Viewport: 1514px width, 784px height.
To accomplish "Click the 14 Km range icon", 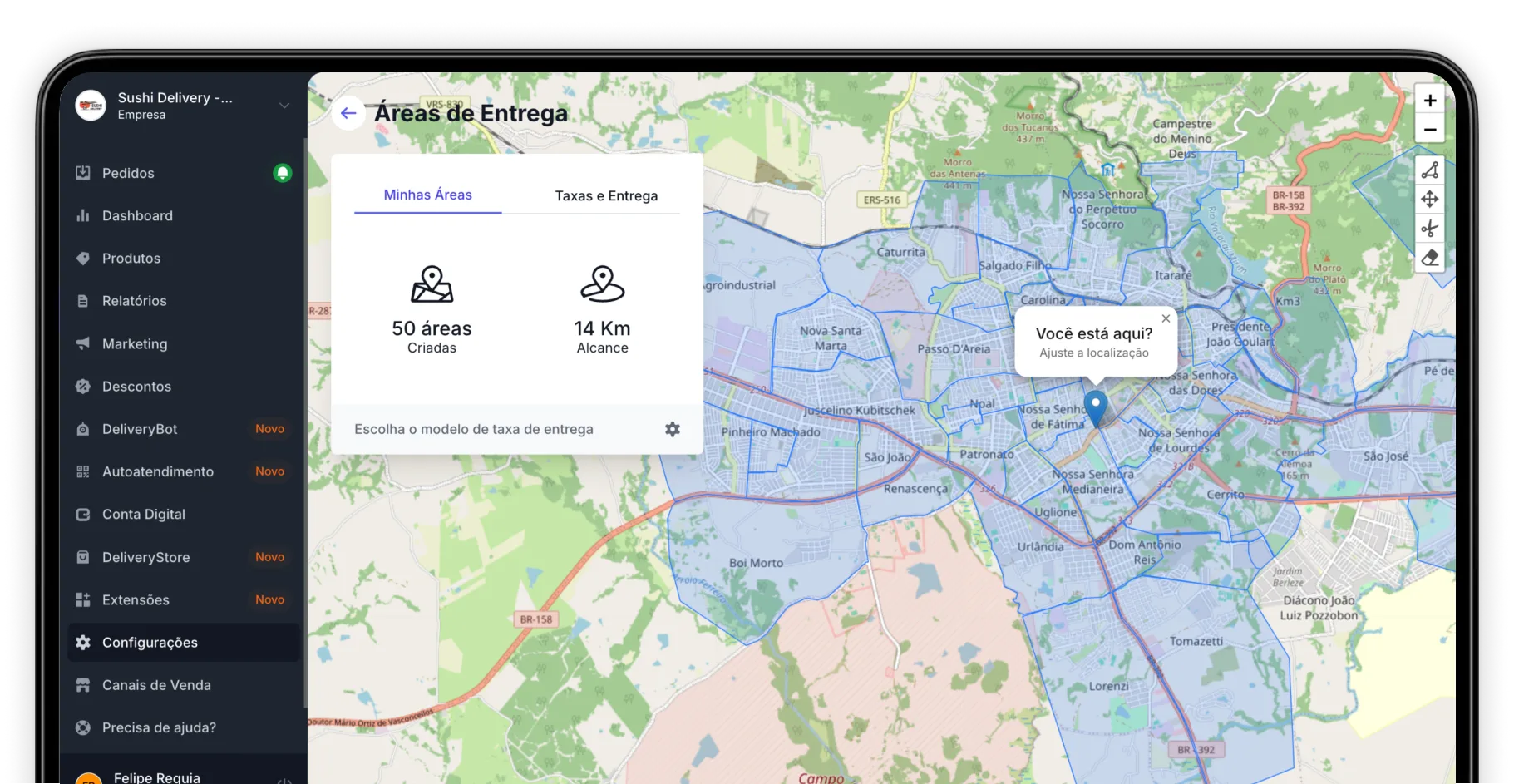I will click(x=603, y=284).
